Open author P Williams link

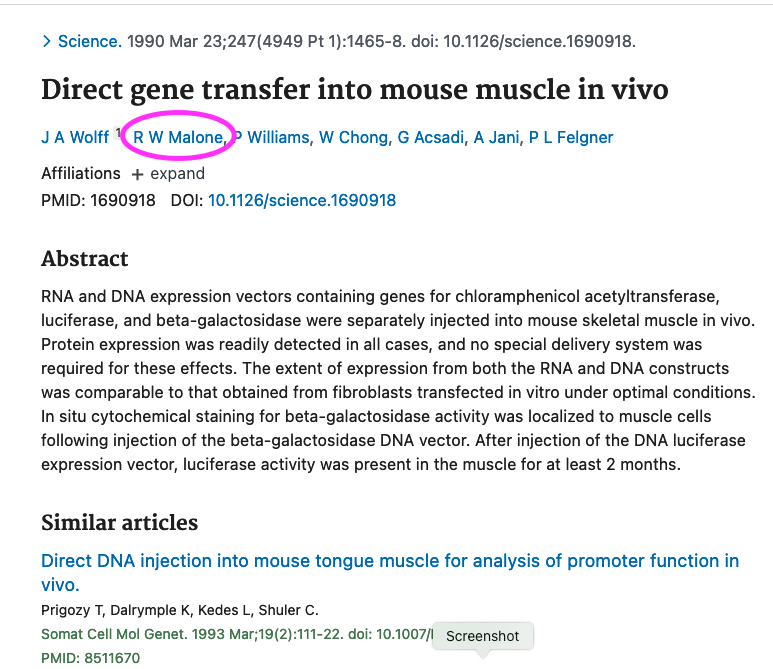point(272,137)
